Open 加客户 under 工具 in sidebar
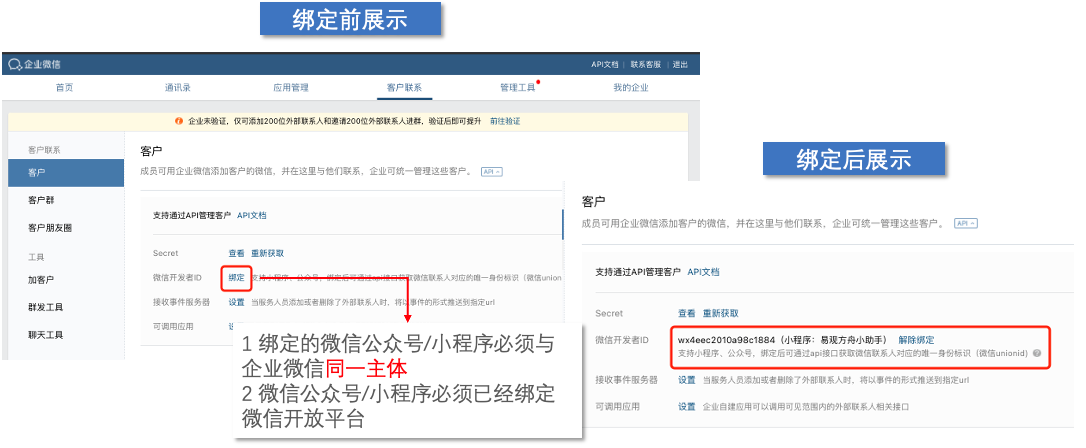This screenshot has height=448, width=1086. click(42, 280)
